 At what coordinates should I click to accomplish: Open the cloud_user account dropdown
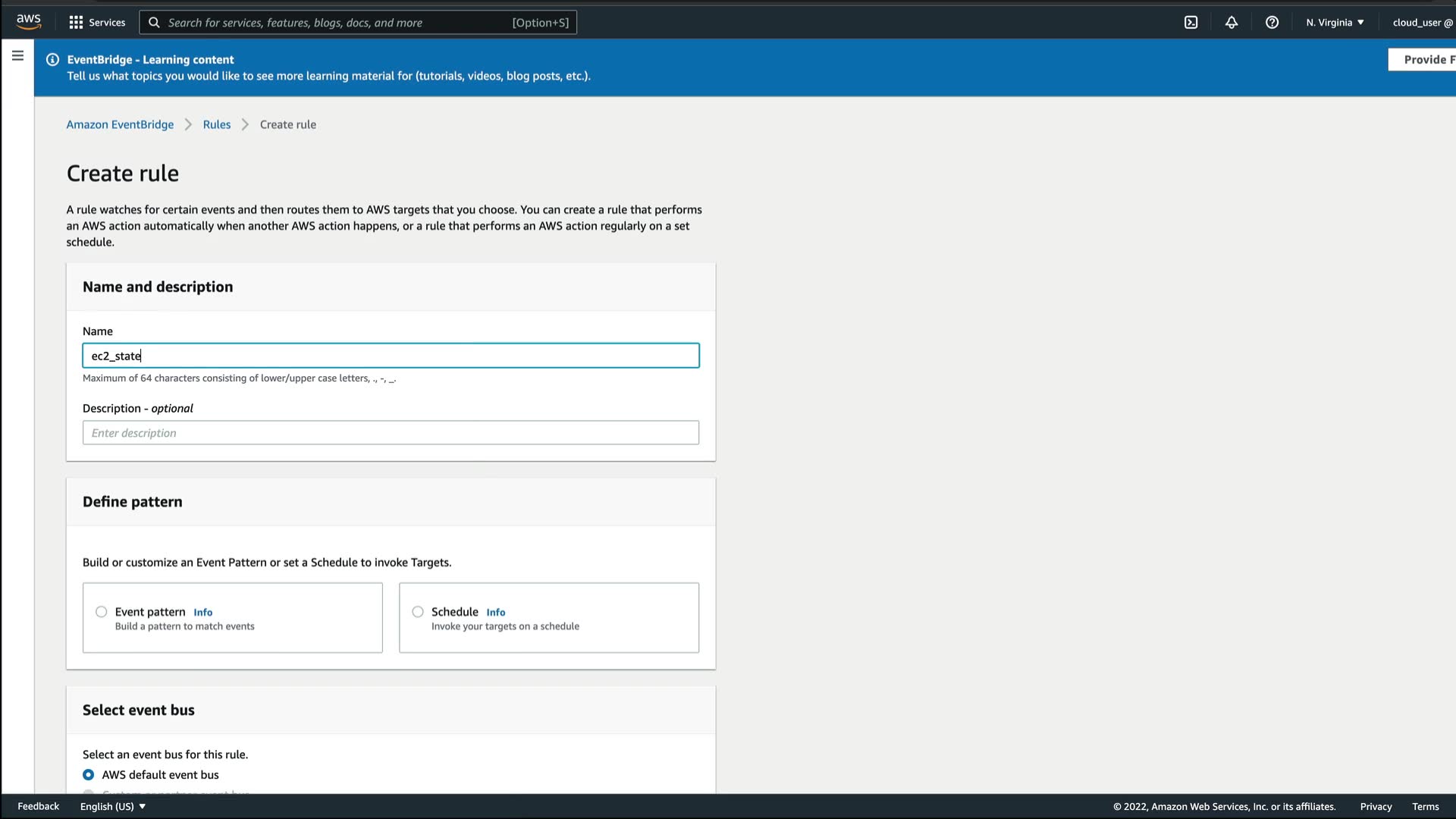pyautogui.click(x=1422, y=22)
